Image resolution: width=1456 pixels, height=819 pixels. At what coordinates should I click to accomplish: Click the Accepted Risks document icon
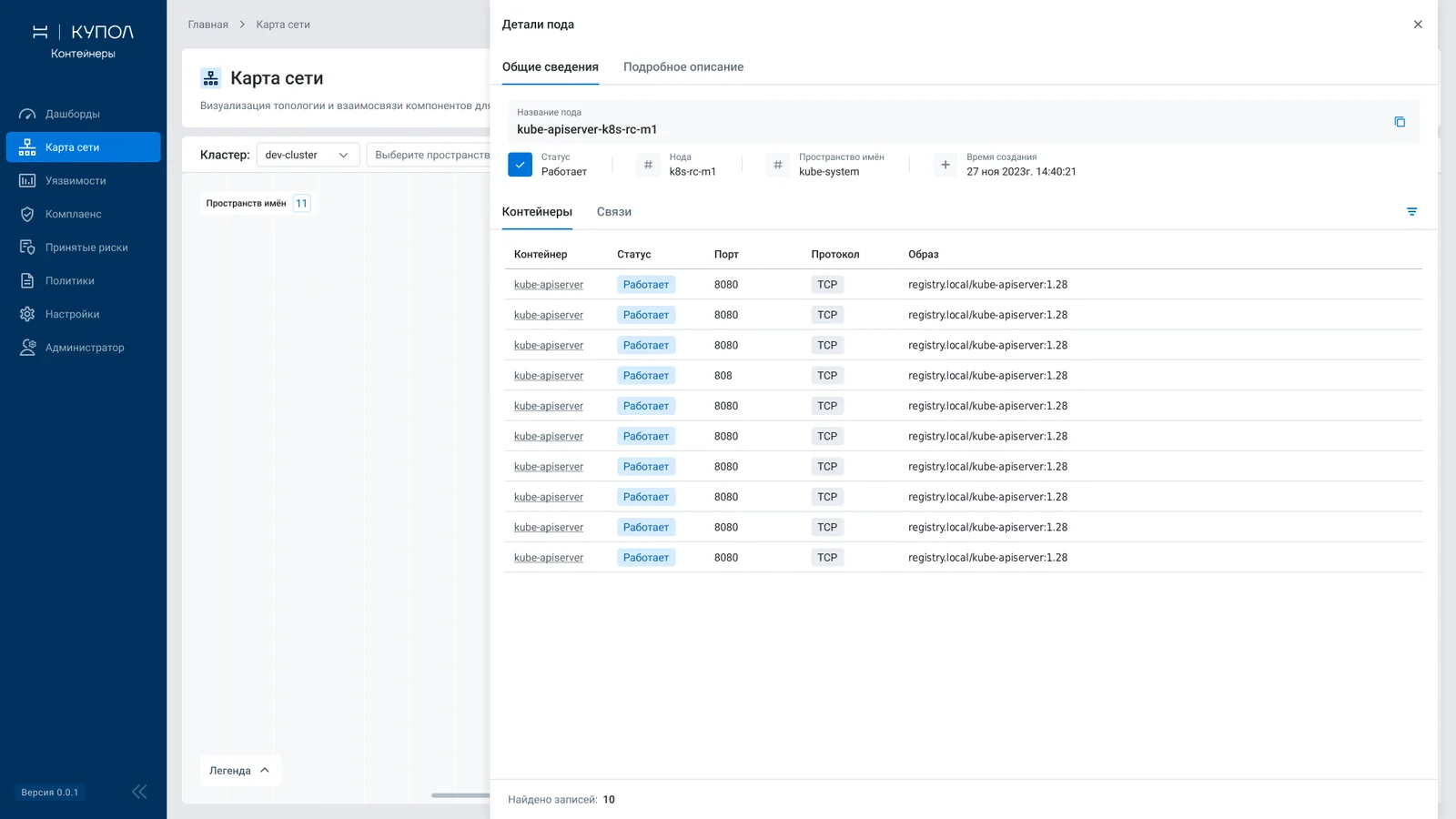(x=27, y=248)
